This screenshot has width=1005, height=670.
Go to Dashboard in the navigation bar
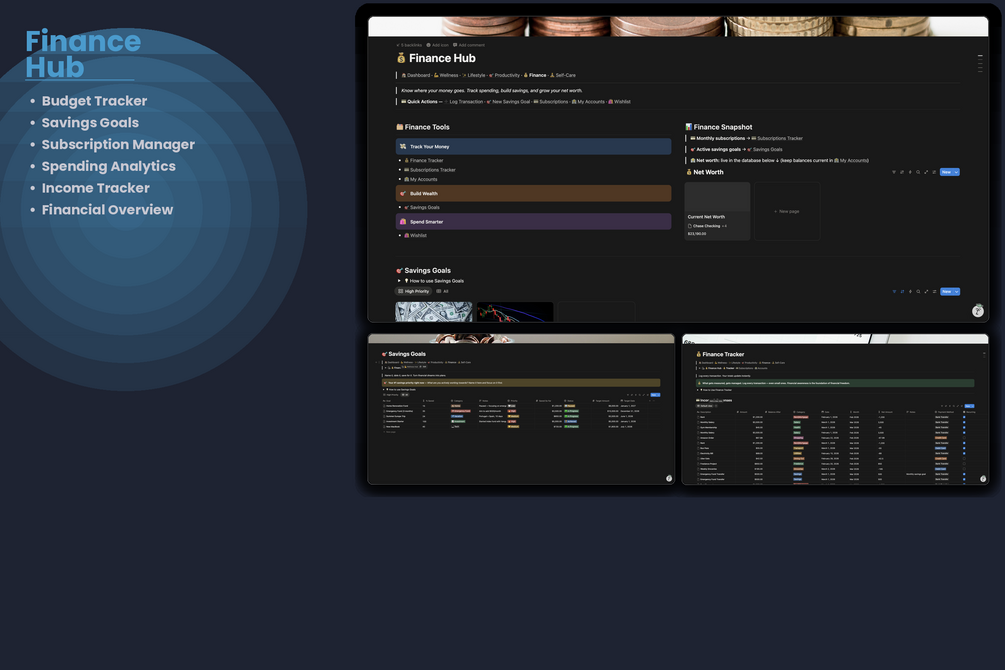[416, 76]
